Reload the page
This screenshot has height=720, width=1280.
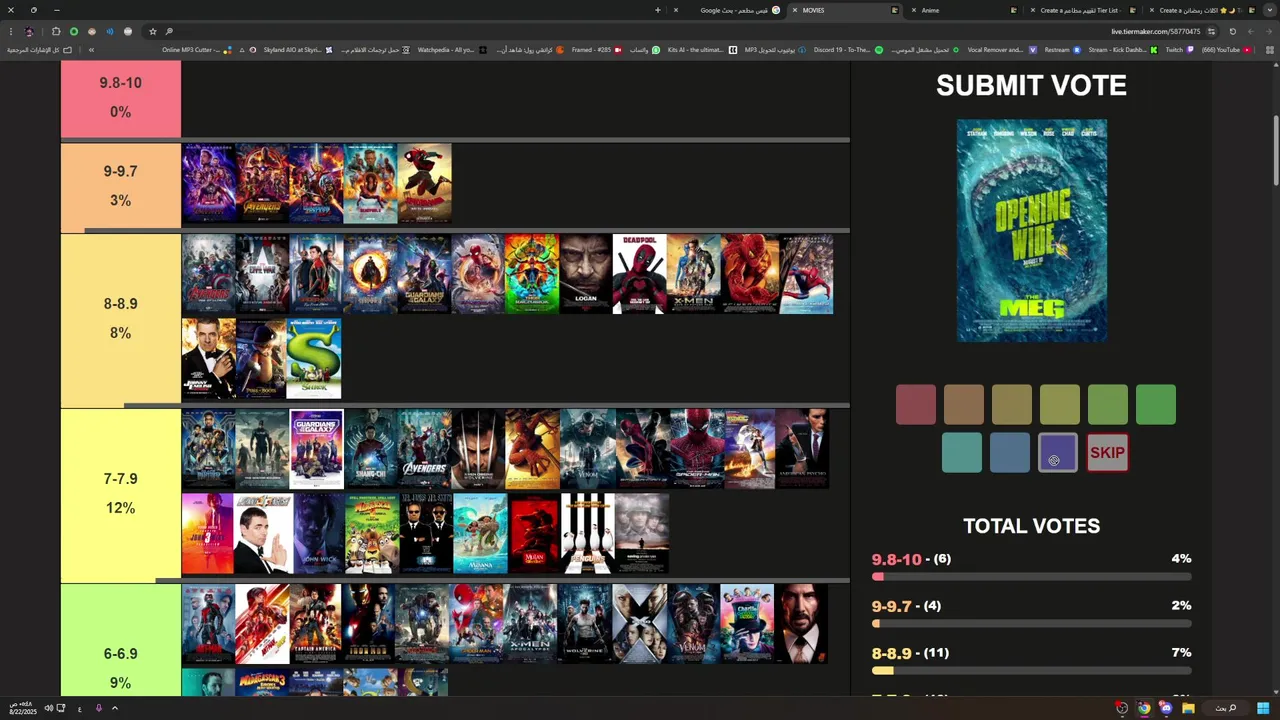[x=1232, y=31]
